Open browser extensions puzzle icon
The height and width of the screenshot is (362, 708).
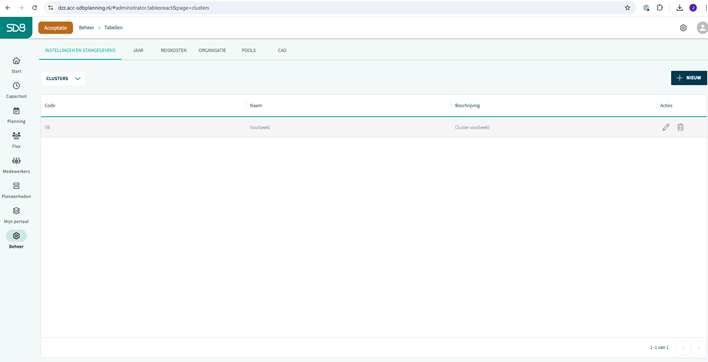click(x=660, y=8)
